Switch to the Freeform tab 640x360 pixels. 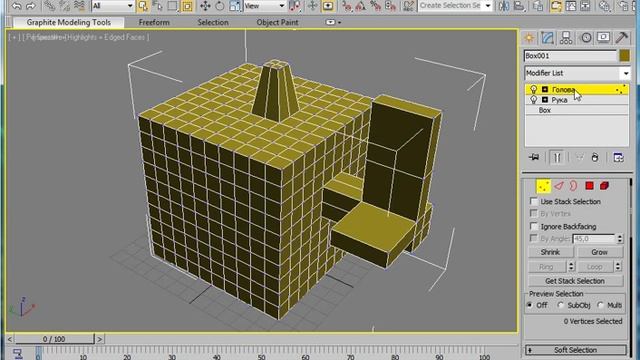pos(154,22)
